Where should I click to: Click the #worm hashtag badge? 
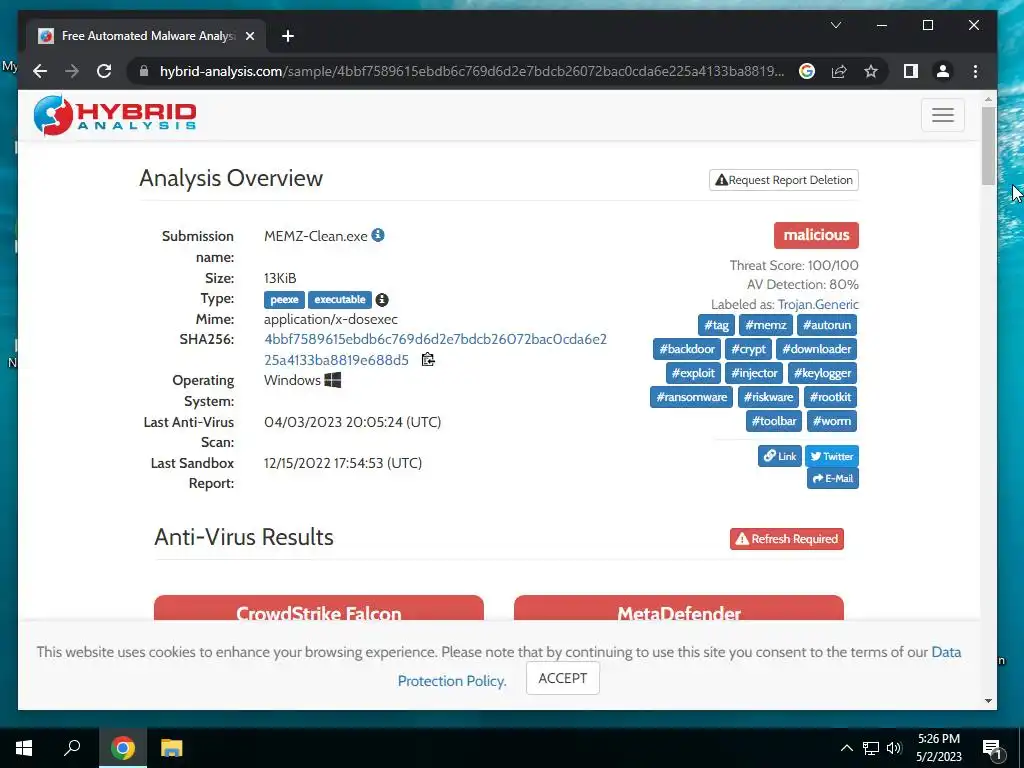(831, 421)
